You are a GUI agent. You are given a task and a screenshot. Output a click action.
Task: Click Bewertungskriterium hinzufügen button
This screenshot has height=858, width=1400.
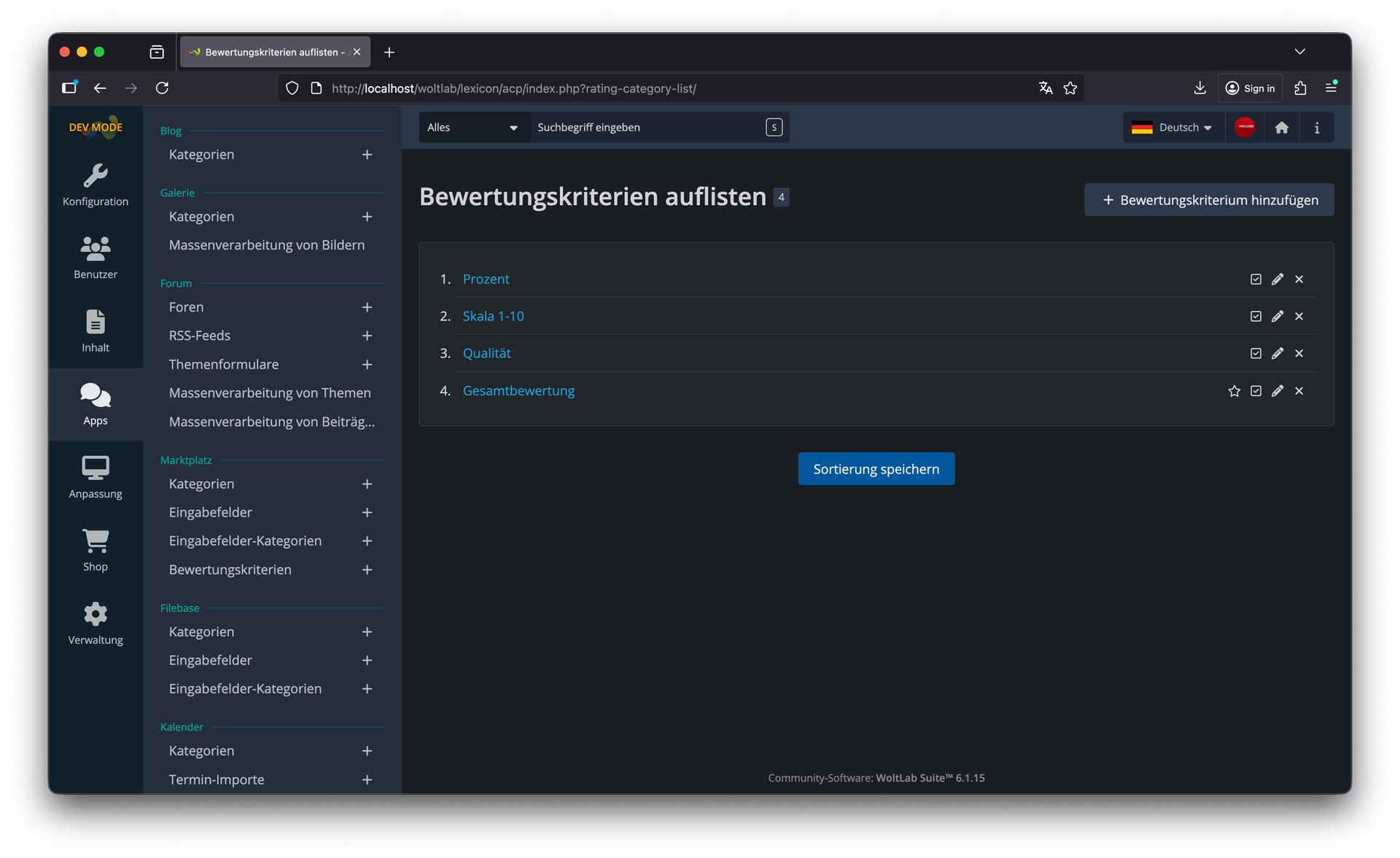click(x=1209, y=200)
